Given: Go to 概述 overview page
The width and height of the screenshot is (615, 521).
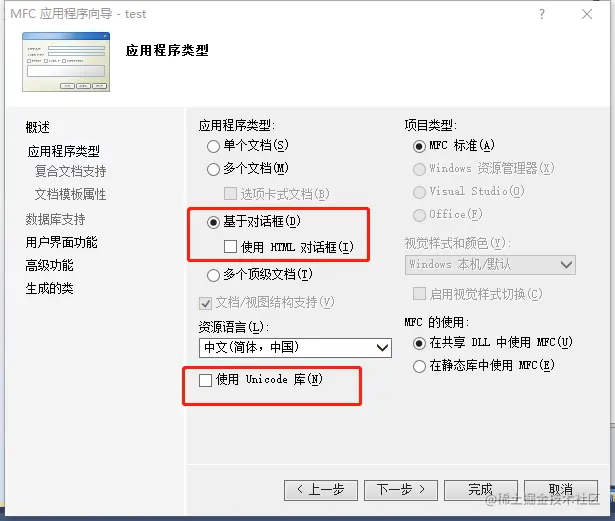Looking at the screenshot, I should point(38,127).
